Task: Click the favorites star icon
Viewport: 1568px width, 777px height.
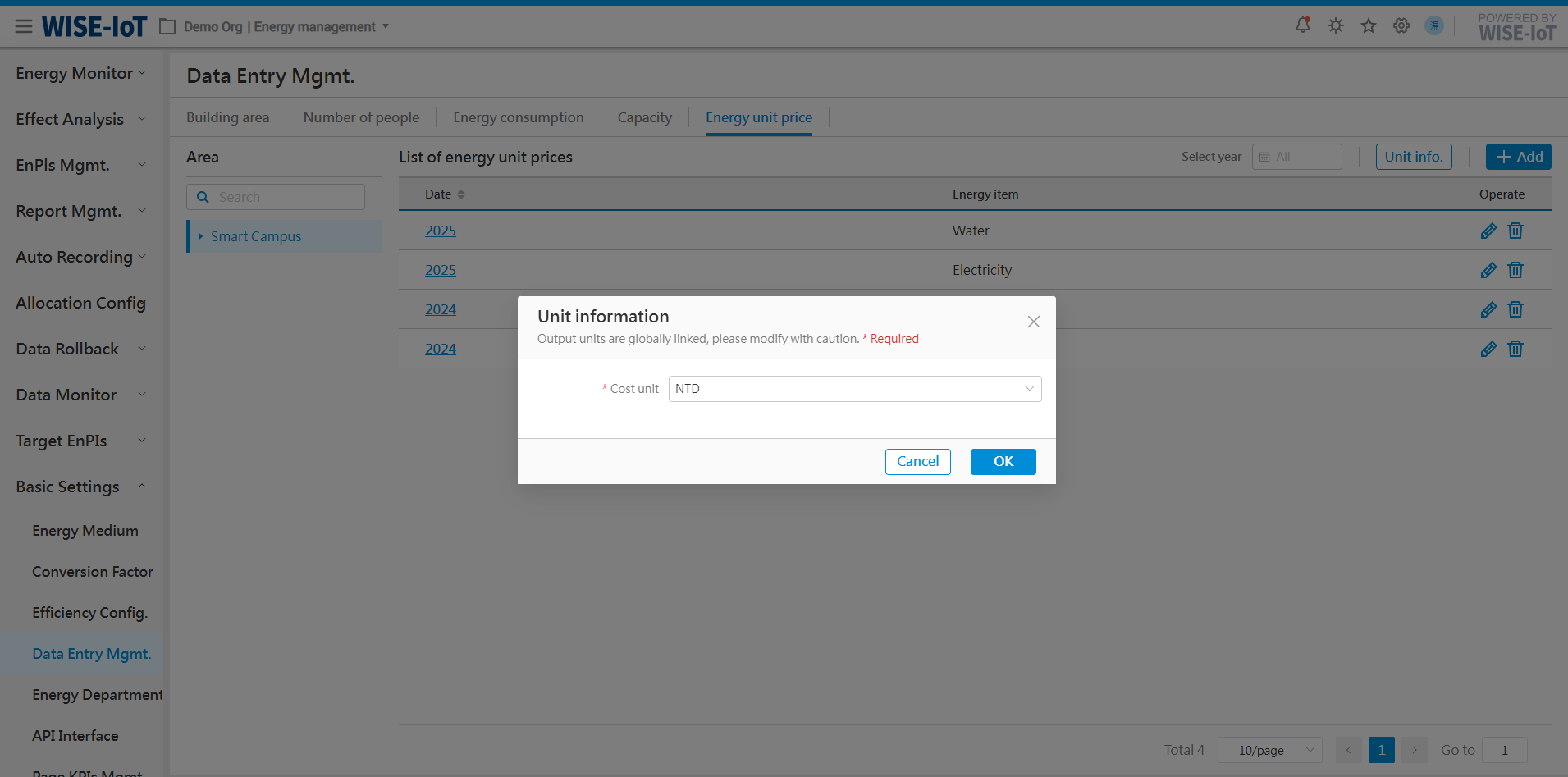Action: [1369, 25]
